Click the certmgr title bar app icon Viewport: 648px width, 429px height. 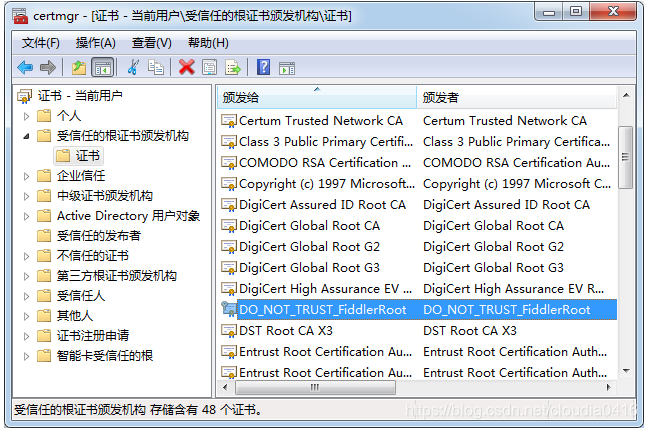[20, 16]
